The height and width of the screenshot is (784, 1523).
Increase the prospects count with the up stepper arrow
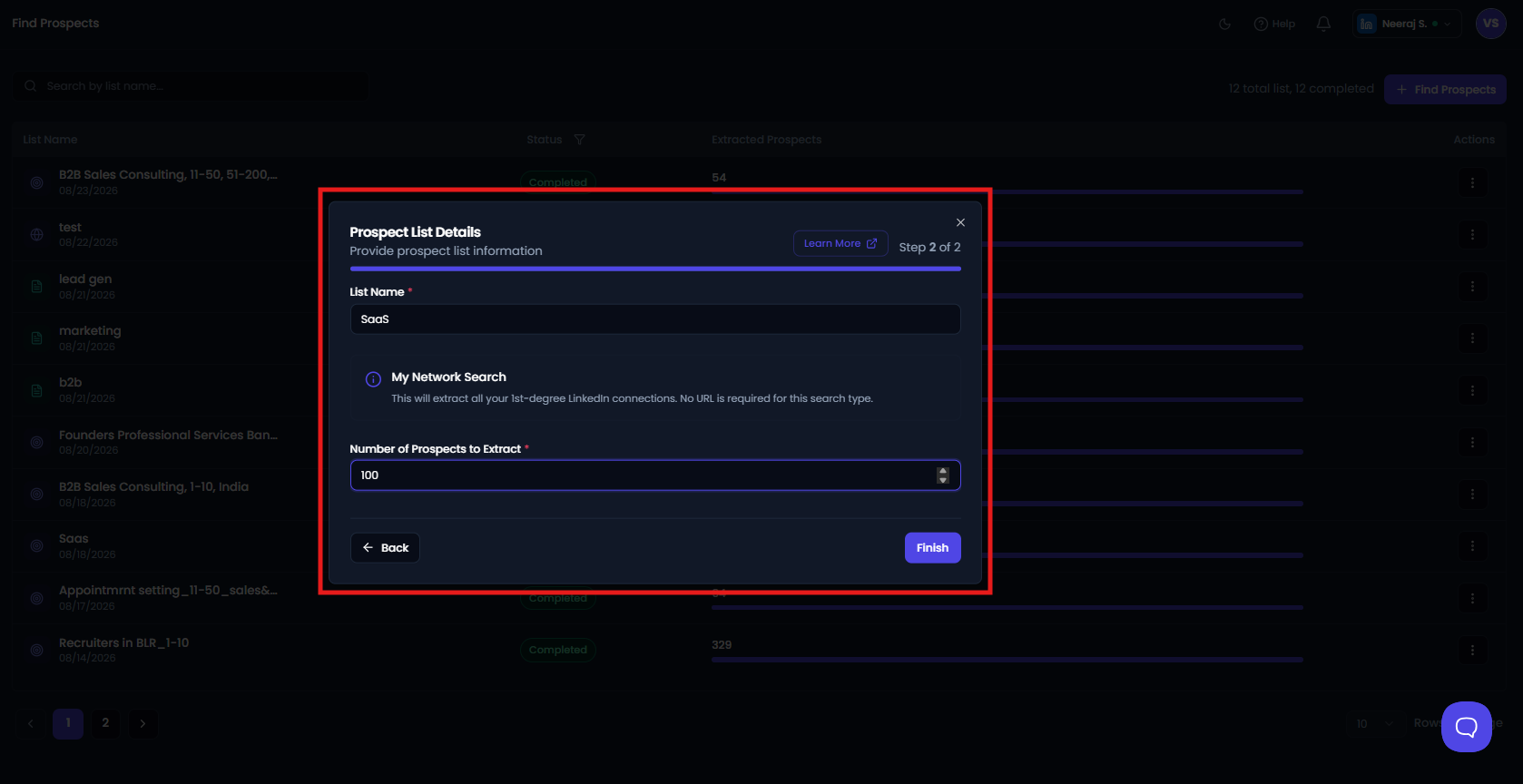pos(943,471)
